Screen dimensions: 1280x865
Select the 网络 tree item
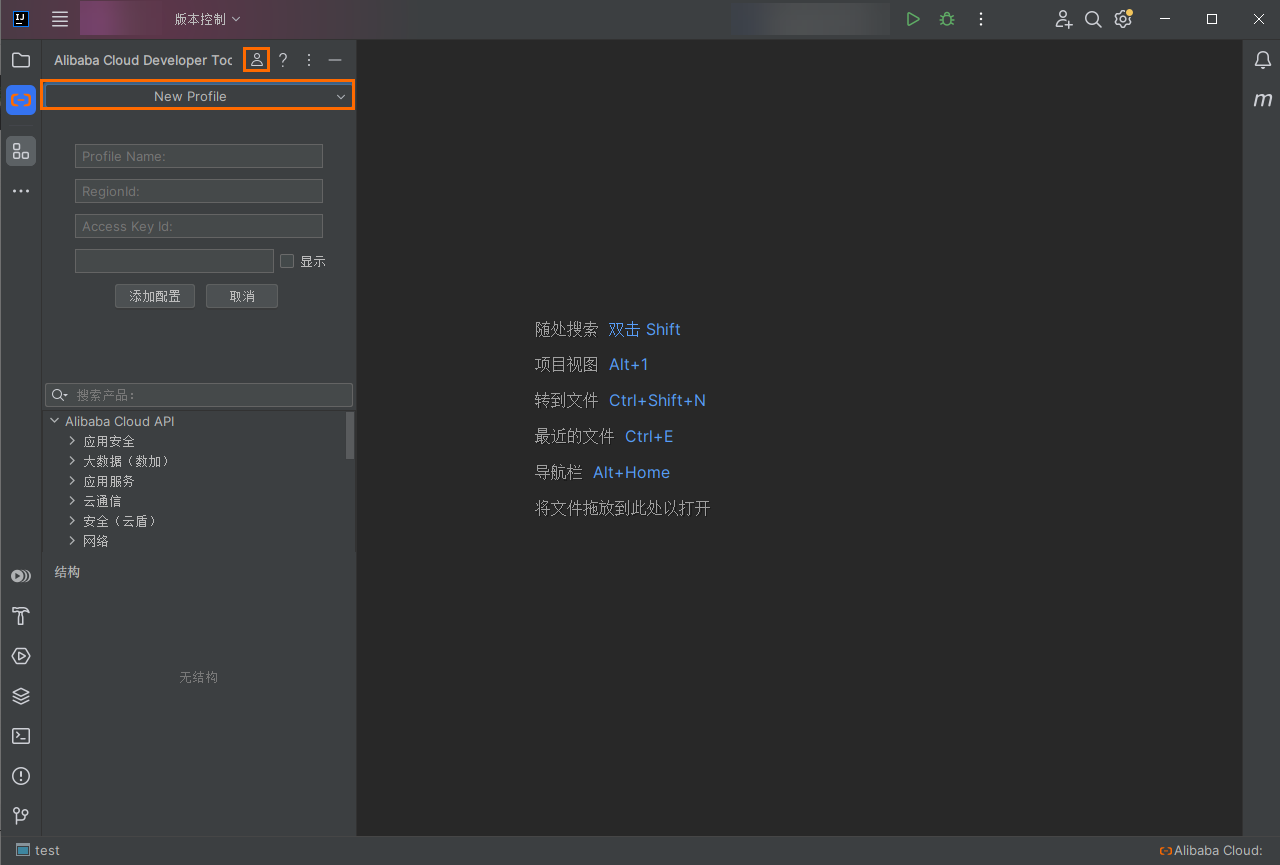click(x=96, y=541)
